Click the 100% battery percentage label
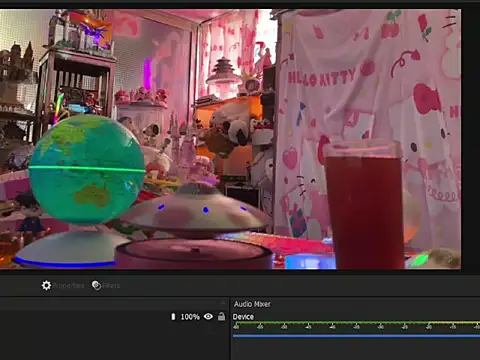480x360 pixels. pos(190,317)
